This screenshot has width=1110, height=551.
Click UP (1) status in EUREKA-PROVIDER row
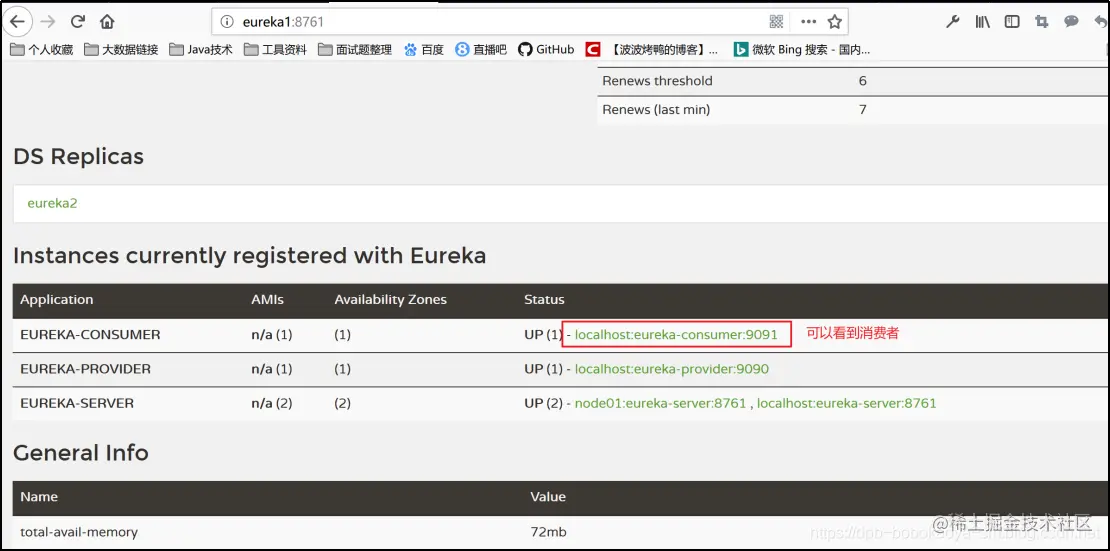pyautogui.click(x=544, y=369)
